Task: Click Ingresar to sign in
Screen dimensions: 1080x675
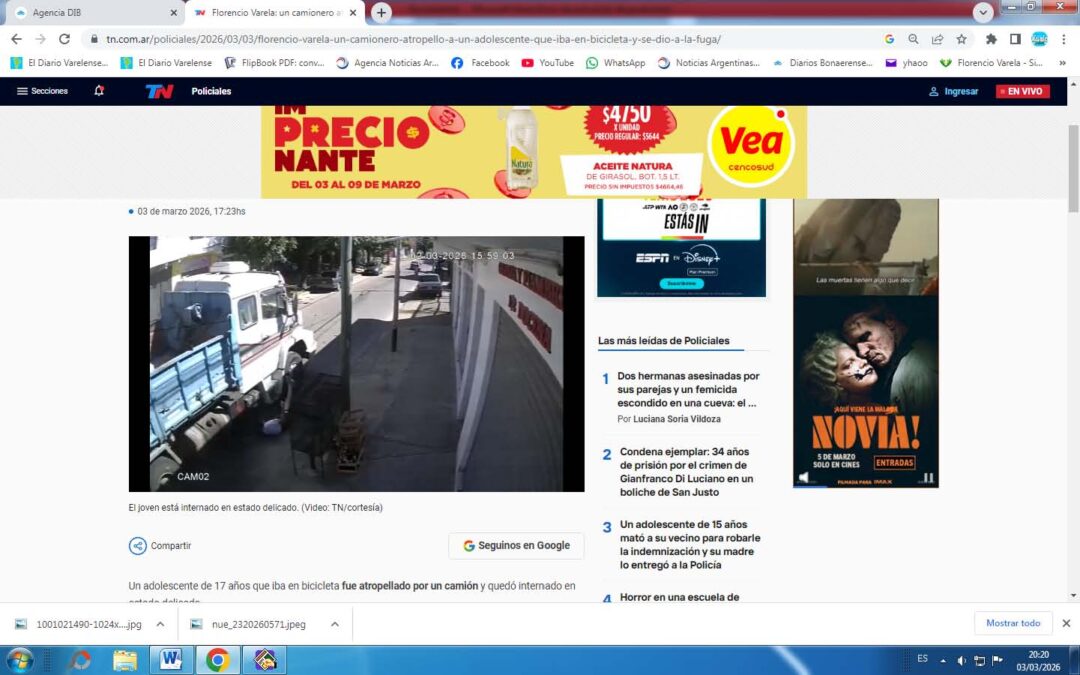Action: point(954,91)
